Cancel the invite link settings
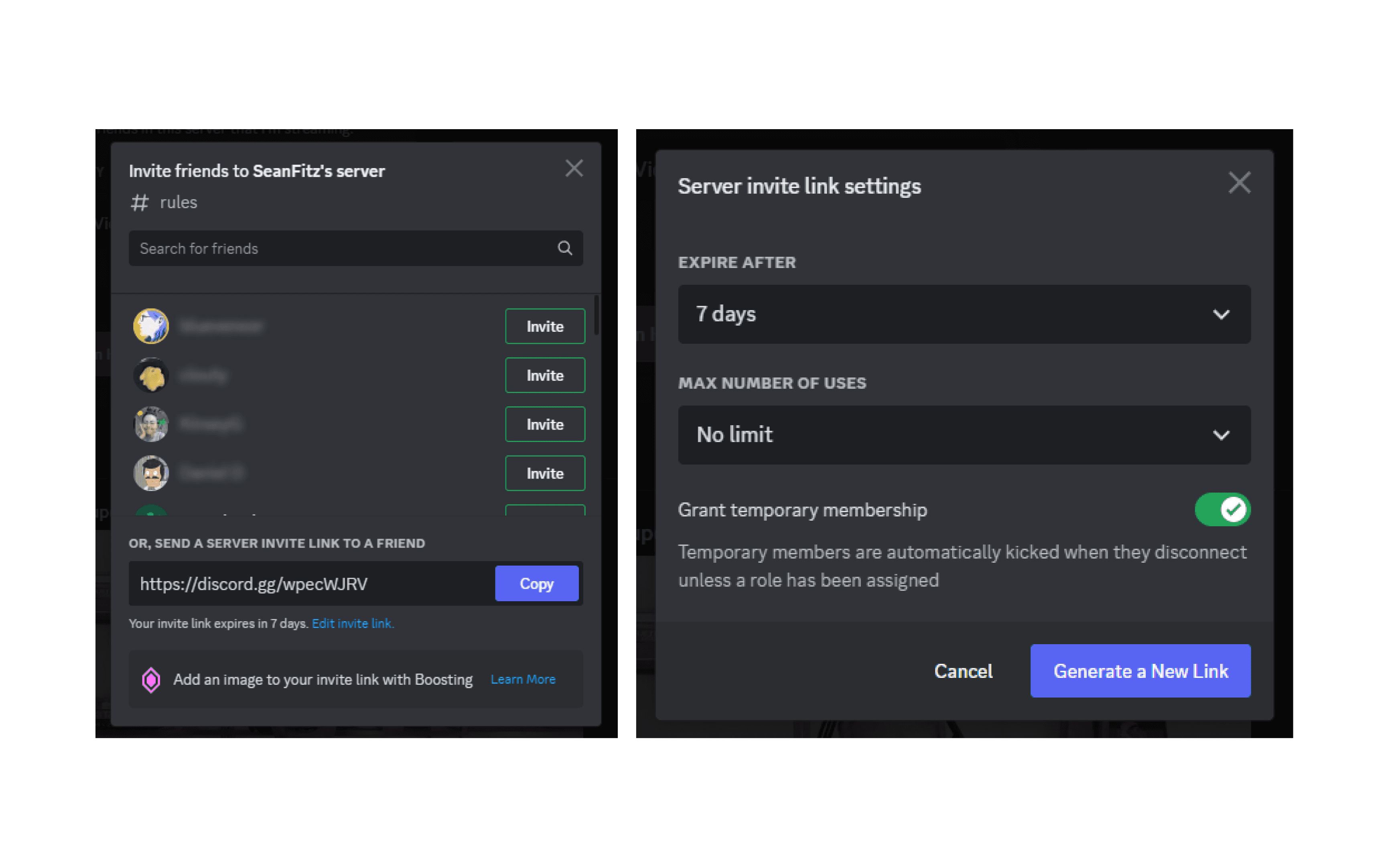Screen dimensions: 1388x868 click(x=963, y=671)
